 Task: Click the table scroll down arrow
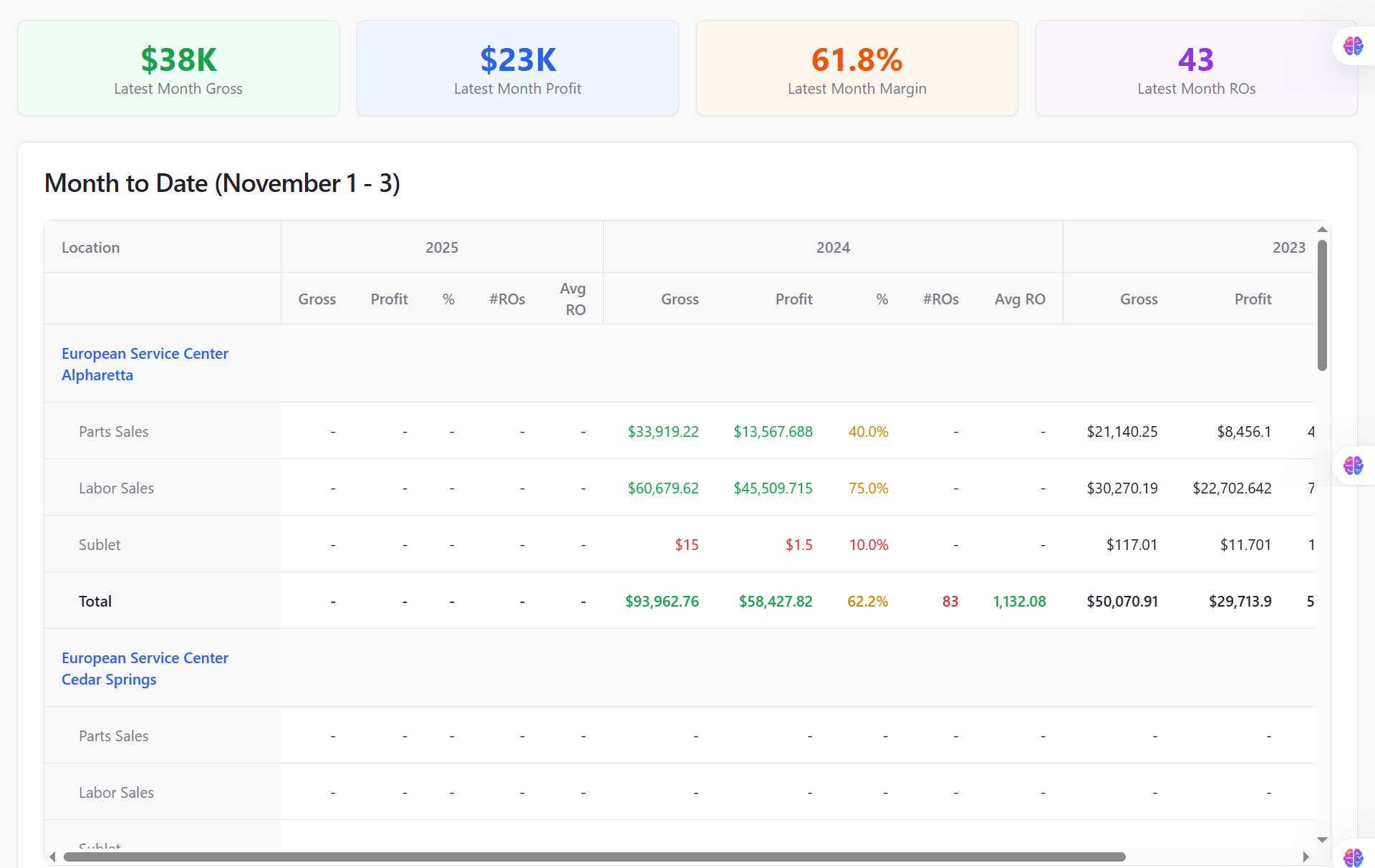[1322, 839]
